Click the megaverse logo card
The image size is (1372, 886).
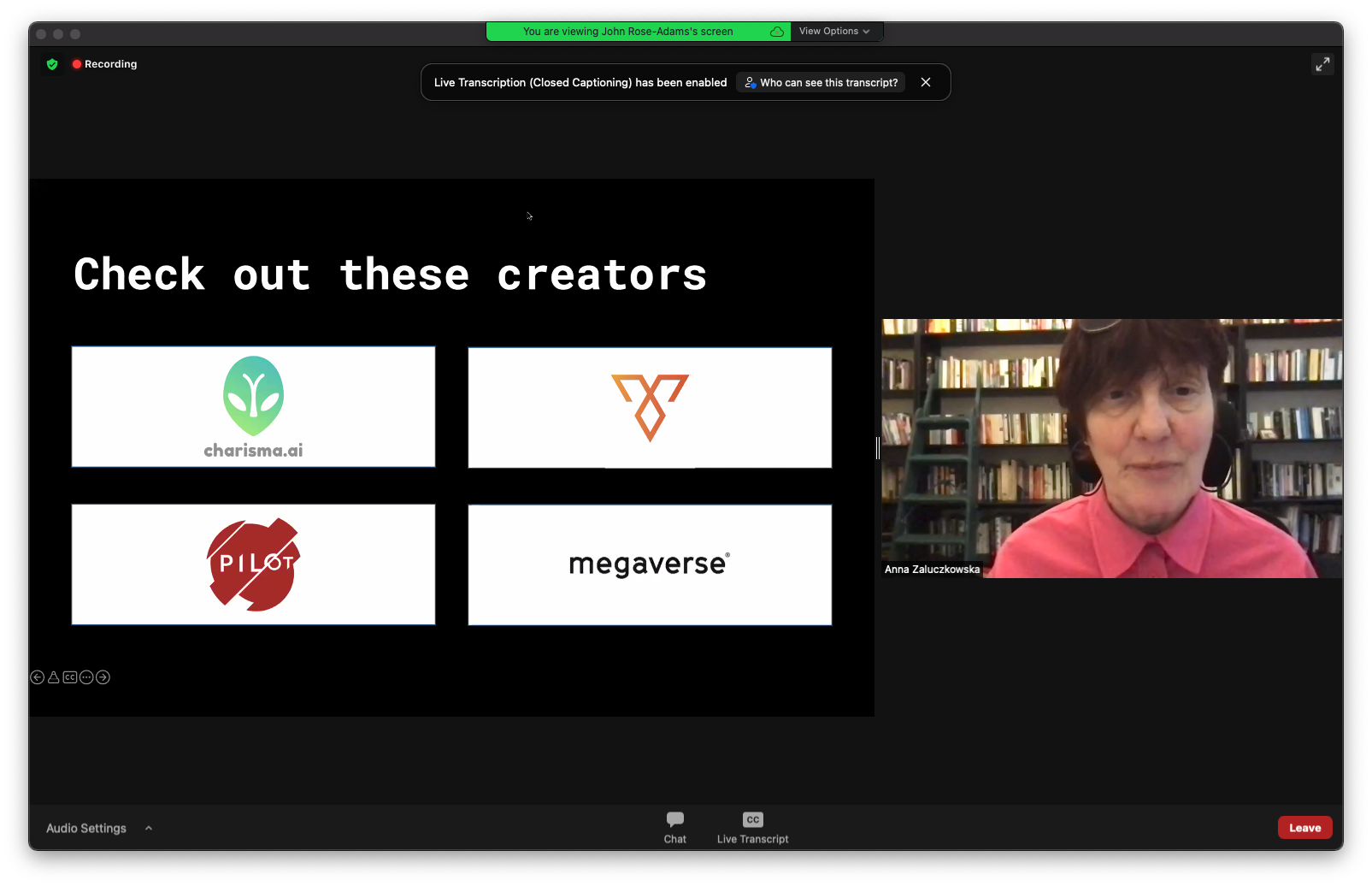[x=650, y=564]
